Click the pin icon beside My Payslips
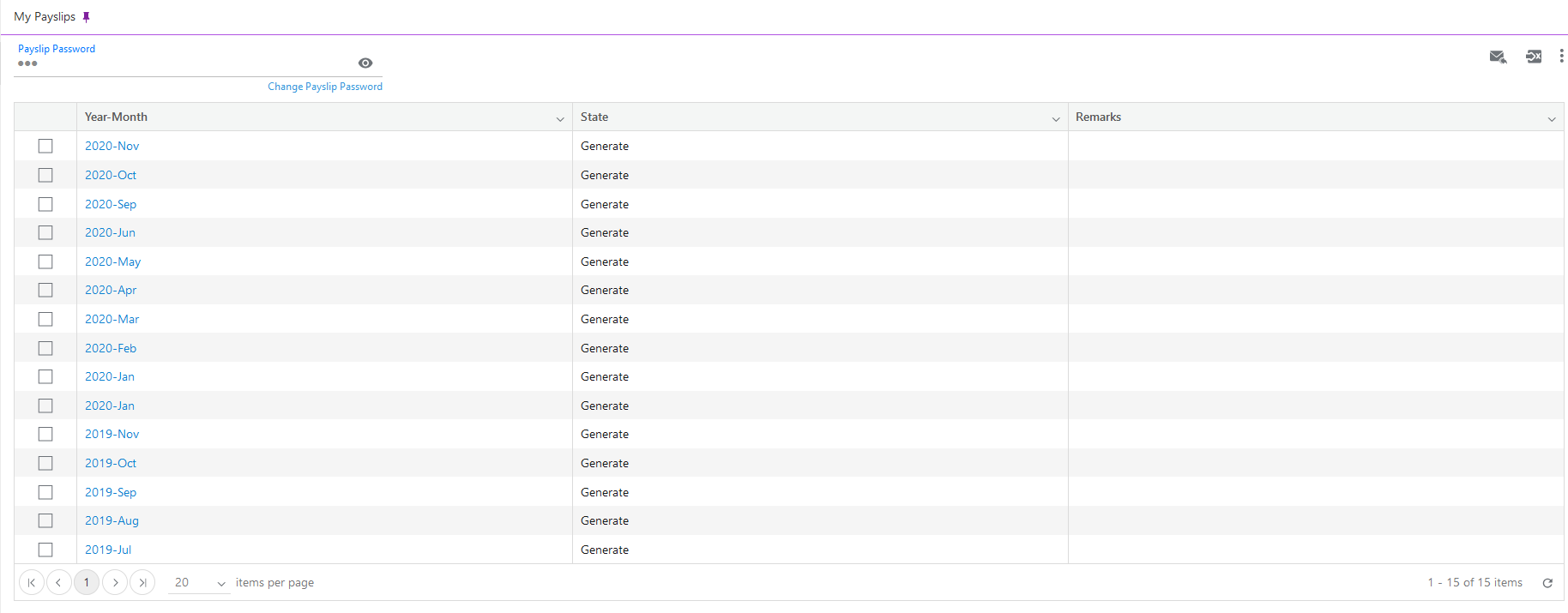Viewport: 1568px width, 613px height. coord(86,17)
